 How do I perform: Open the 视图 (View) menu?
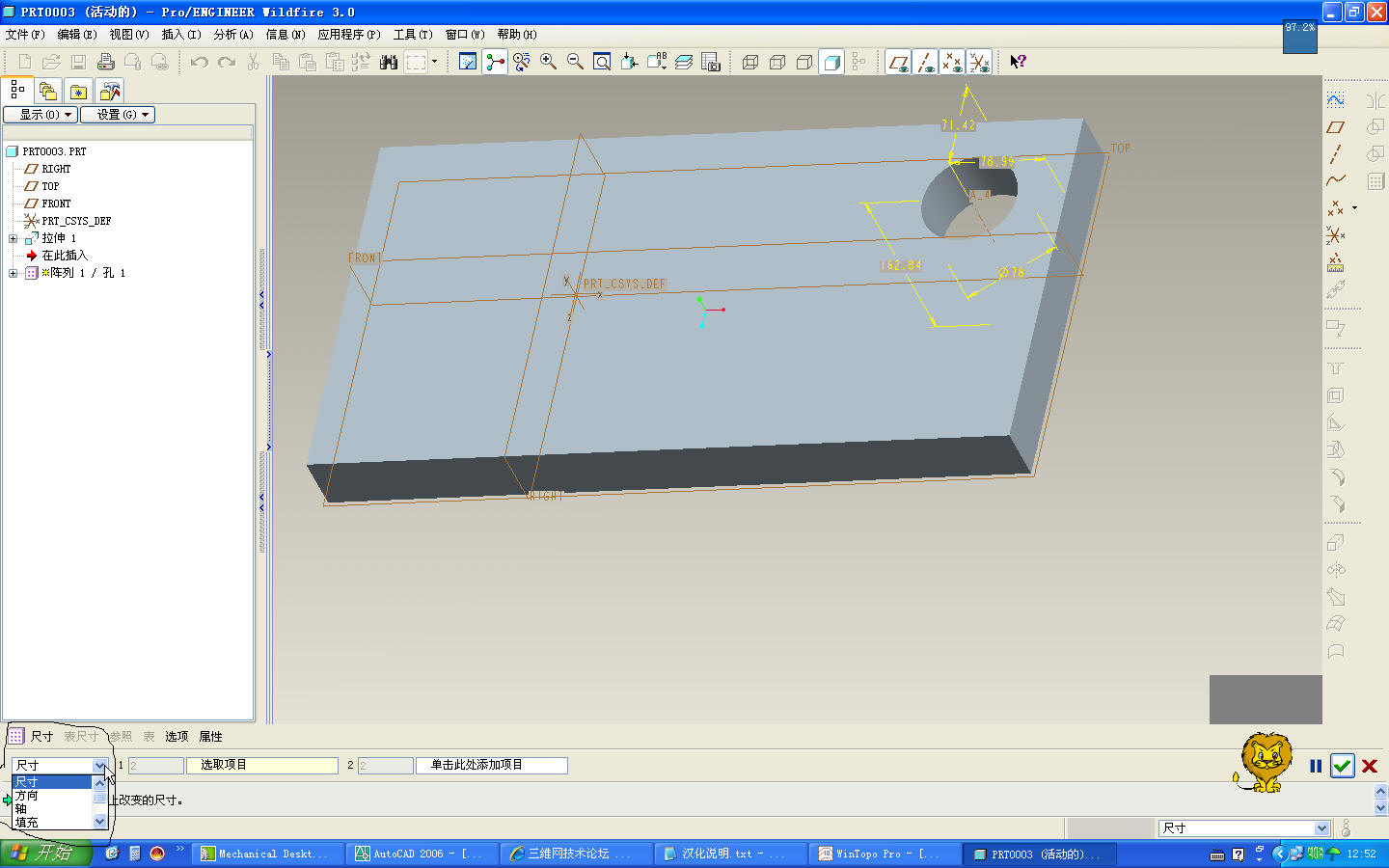pyautogui.click(x=129, y=35)
